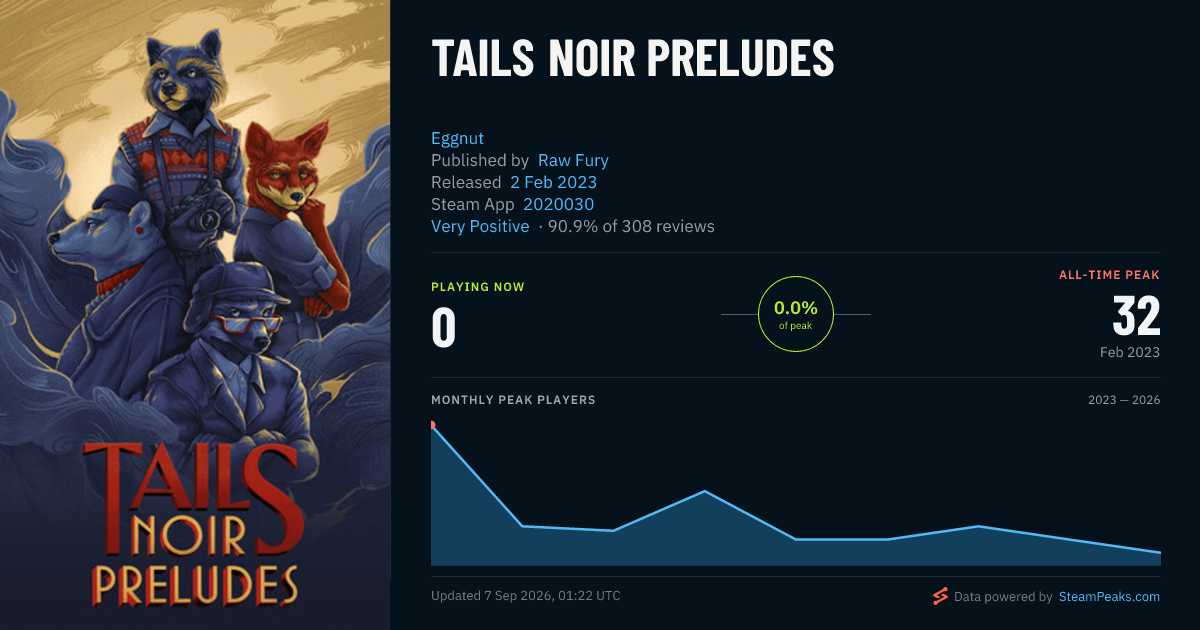1200x630 pixels.
Task: Click the 0.0% of peak circle indicator
Action: pyautogui.click(x=796, y=314)
